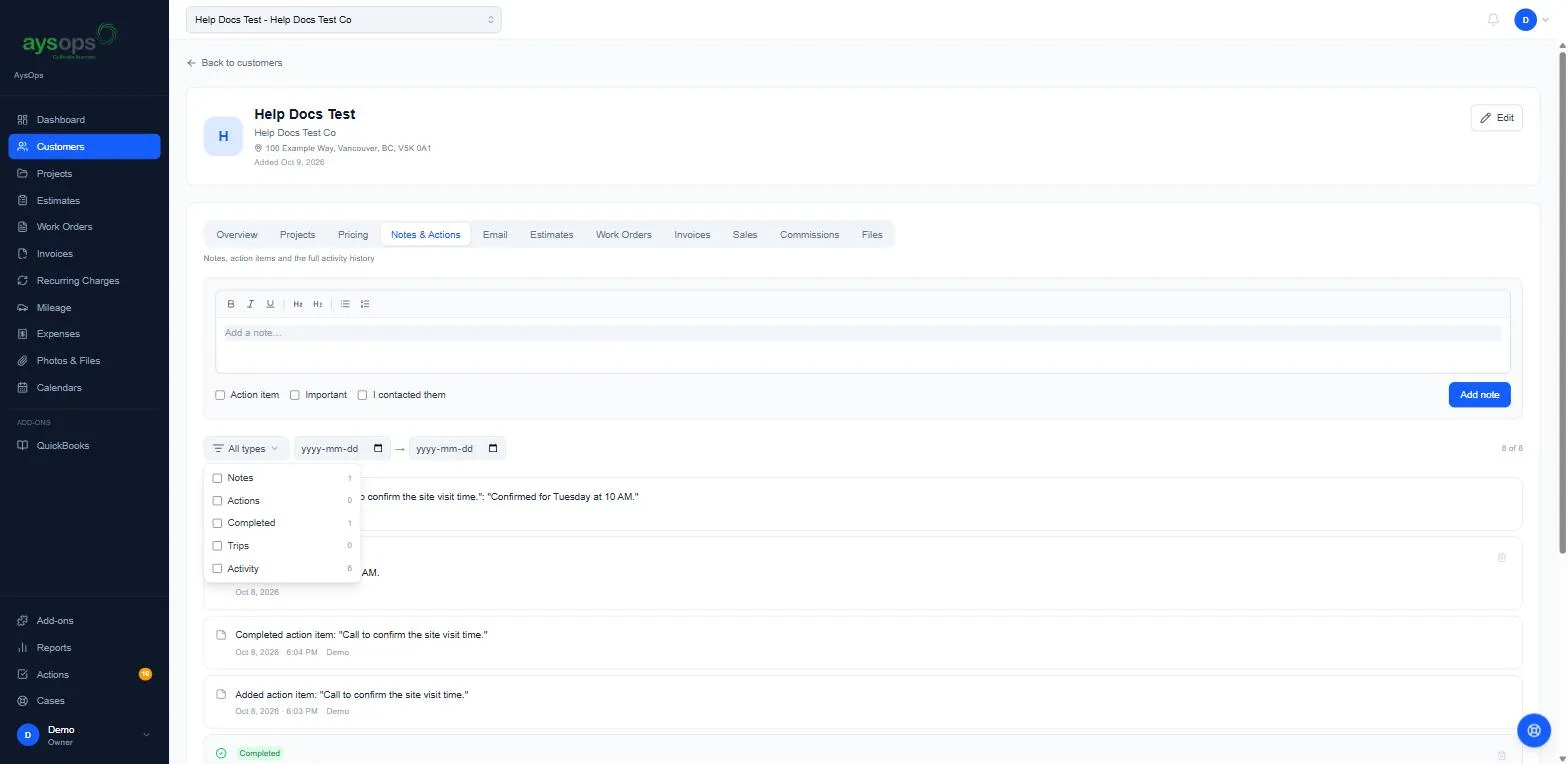1568x764 pixels.
Task: Insert a numbered list in the note
Action: 365,304
